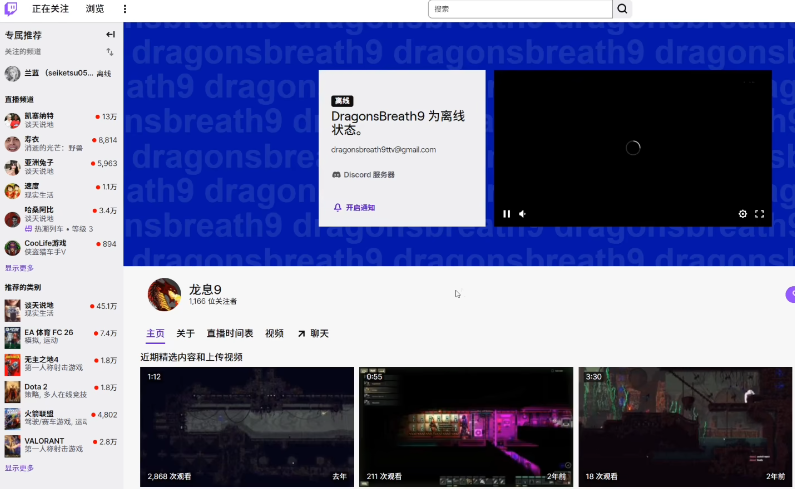
Task: Click the 近期精选内容和上传视频 heading
Action: coord(192,357)
